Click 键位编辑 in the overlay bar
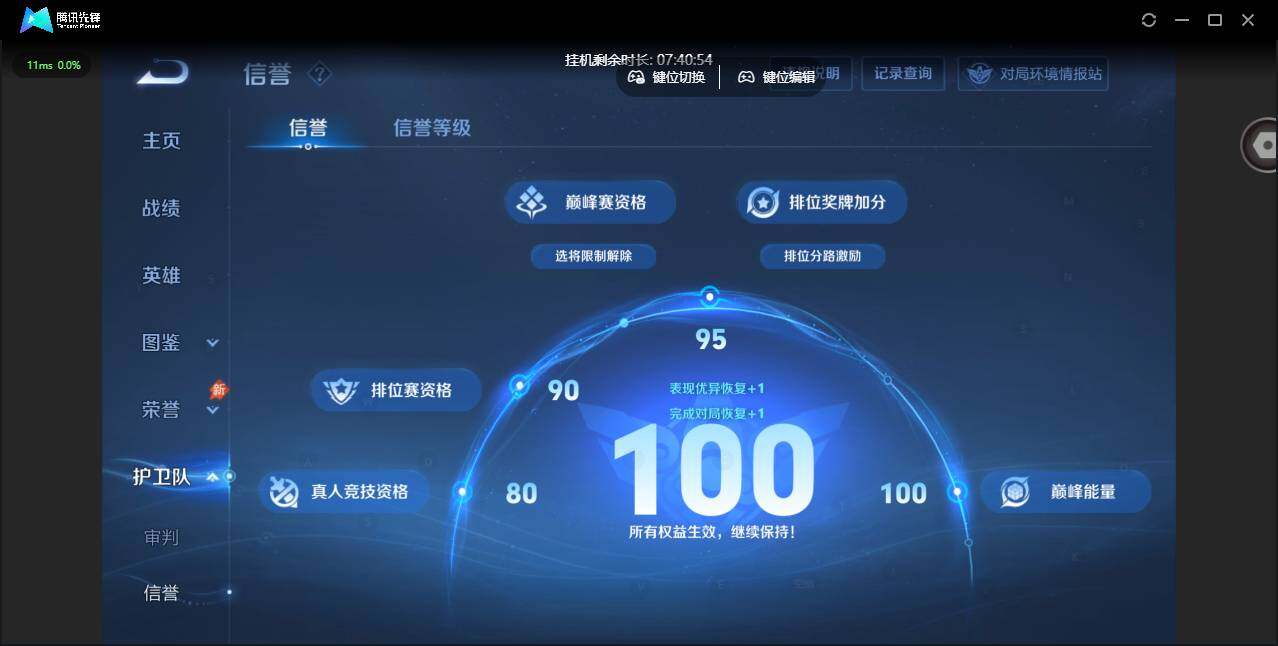Screen dimensions: 1278x646 tap(789, 77)
